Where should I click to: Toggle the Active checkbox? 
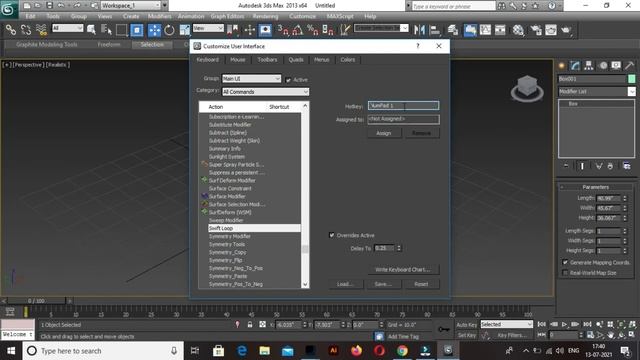pos(289,80)
